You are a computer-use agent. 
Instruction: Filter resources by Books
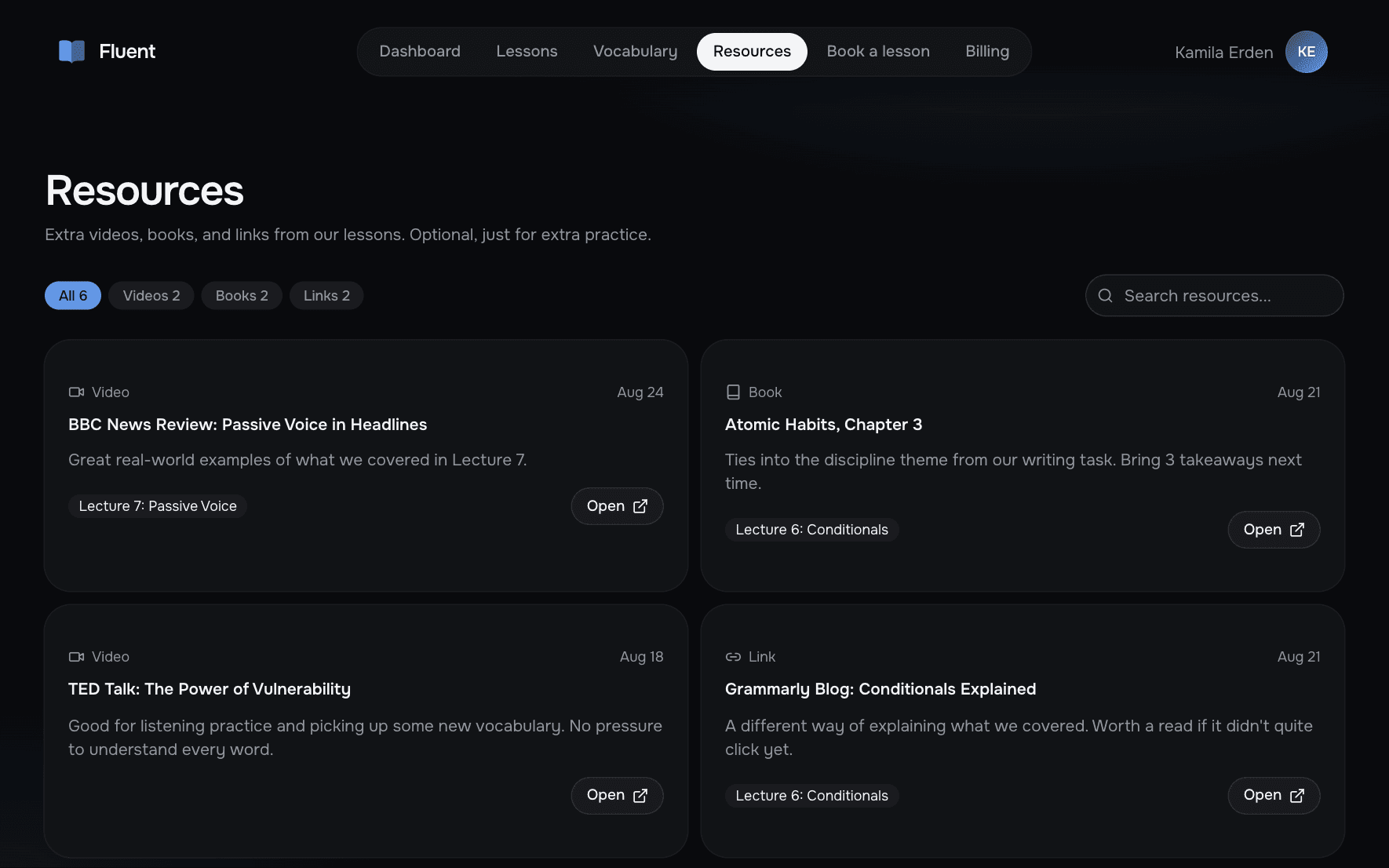(x=242, y=296)
